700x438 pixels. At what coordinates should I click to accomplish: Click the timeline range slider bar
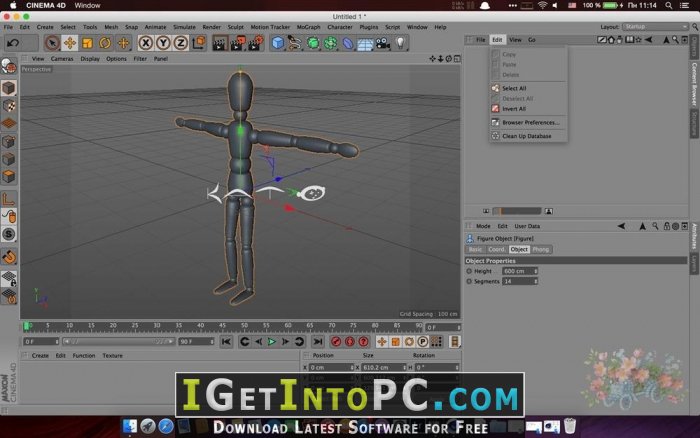tap(118, 342)
